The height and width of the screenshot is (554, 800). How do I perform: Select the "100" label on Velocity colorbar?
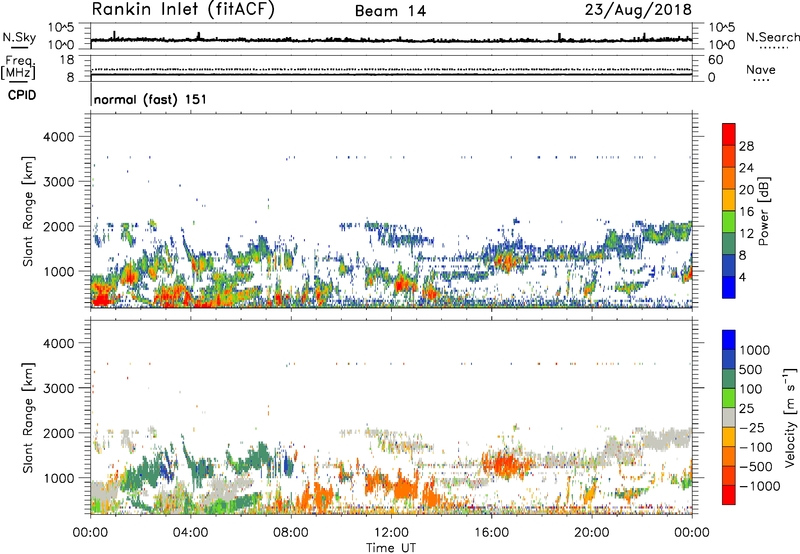[751, 389]
